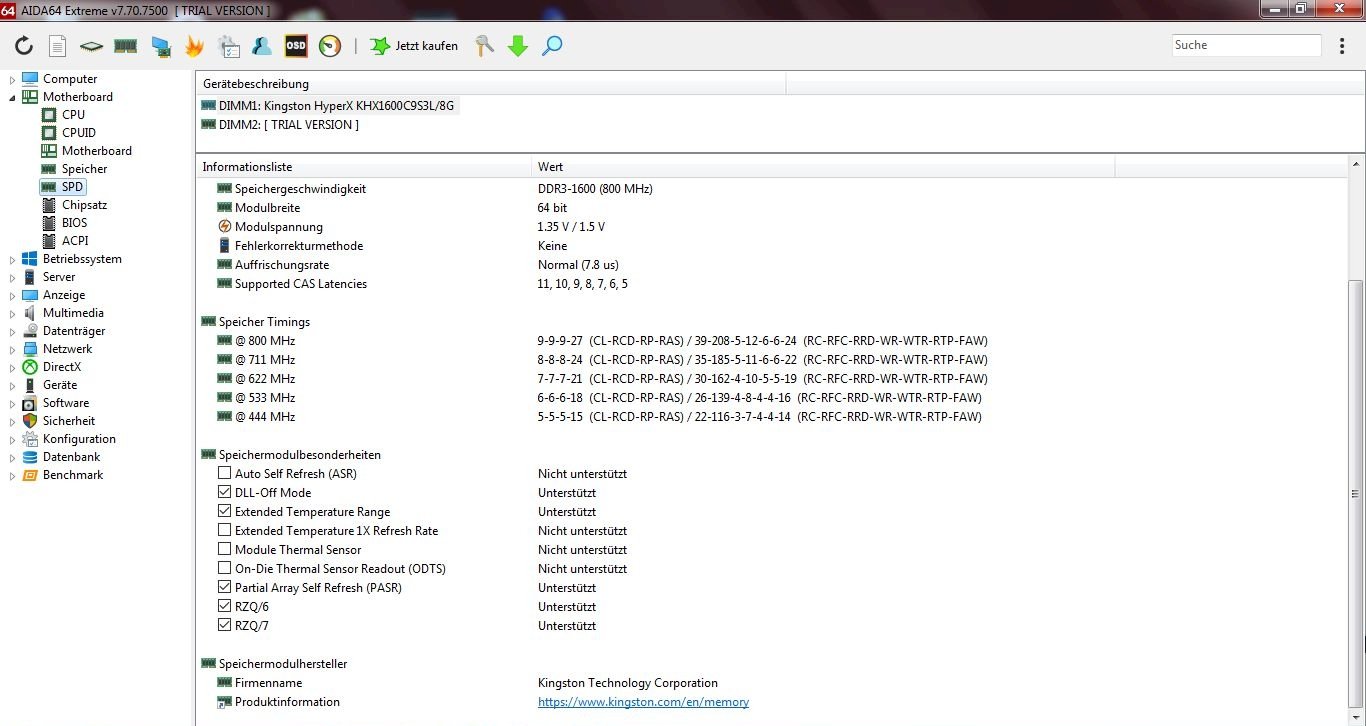
Task: Uncheck the DLL-Off Mode checkbox
Action: (224, 493)
